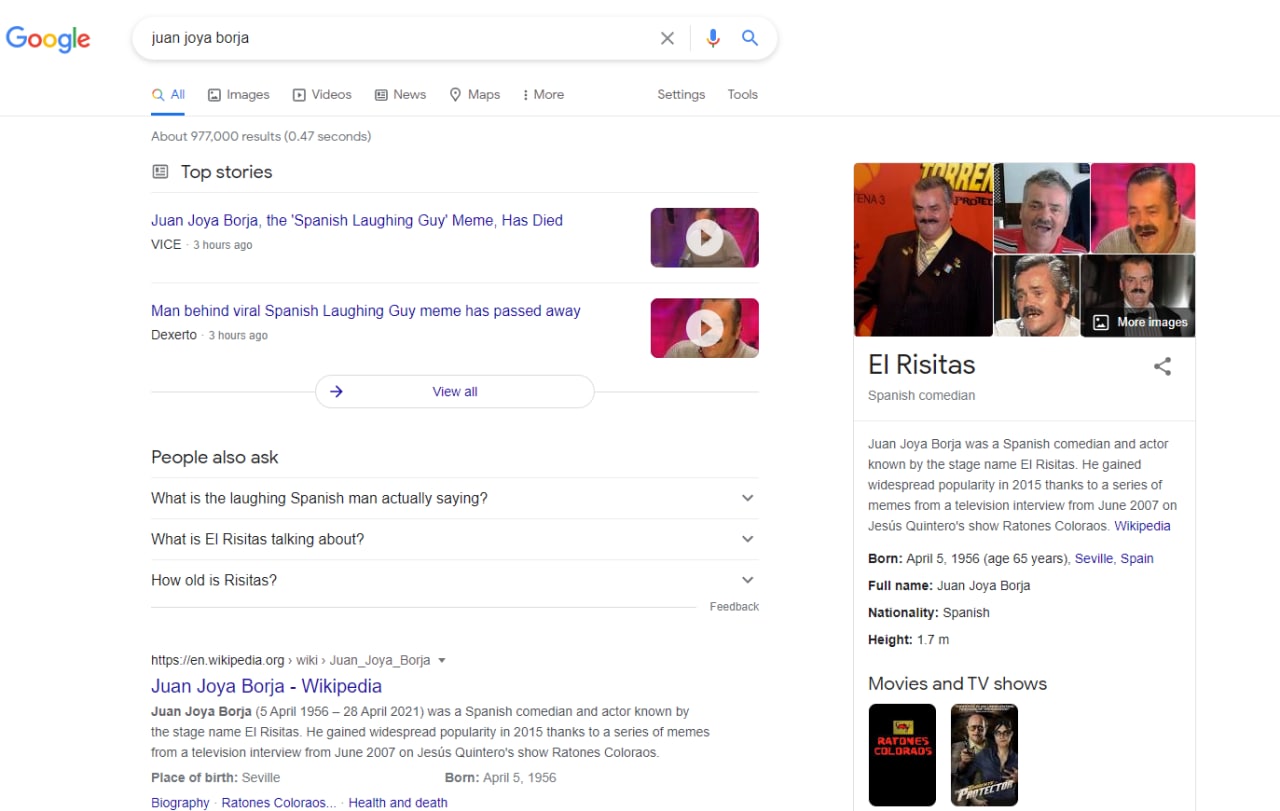Switch to the All tab
This screenshot has width=1280, height=811.
(x=168, y=95)
